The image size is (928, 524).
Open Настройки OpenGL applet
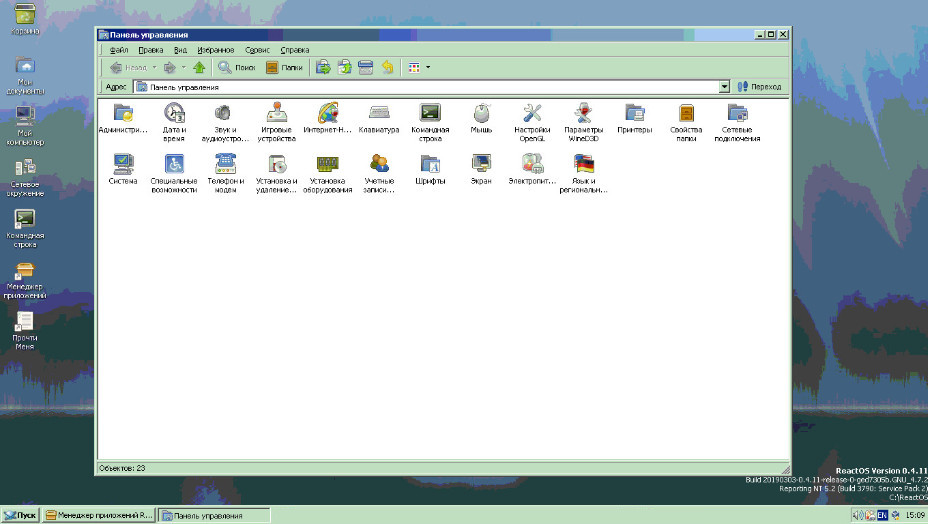[x=532, y=122]
